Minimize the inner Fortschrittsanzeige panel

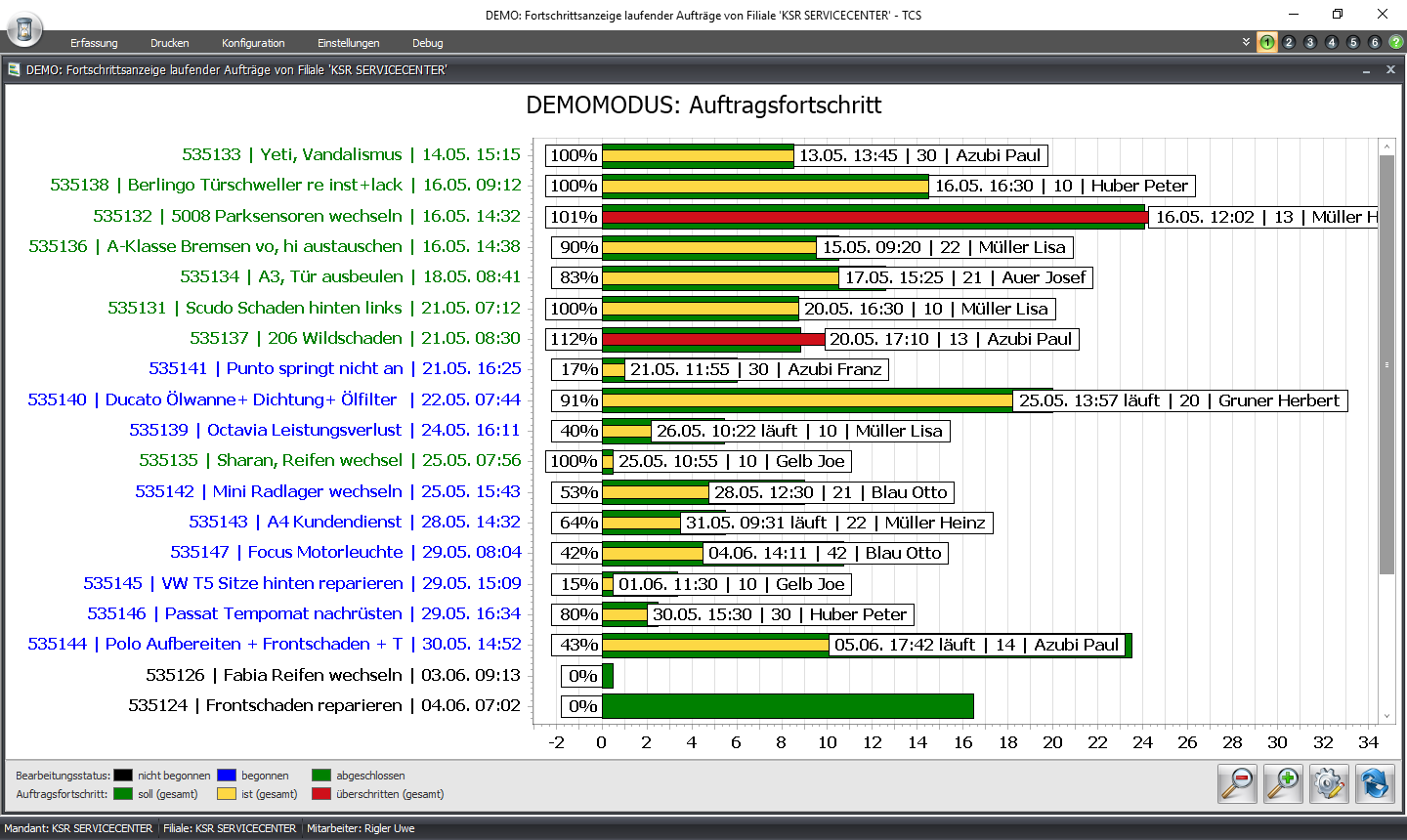[1366, 70]
